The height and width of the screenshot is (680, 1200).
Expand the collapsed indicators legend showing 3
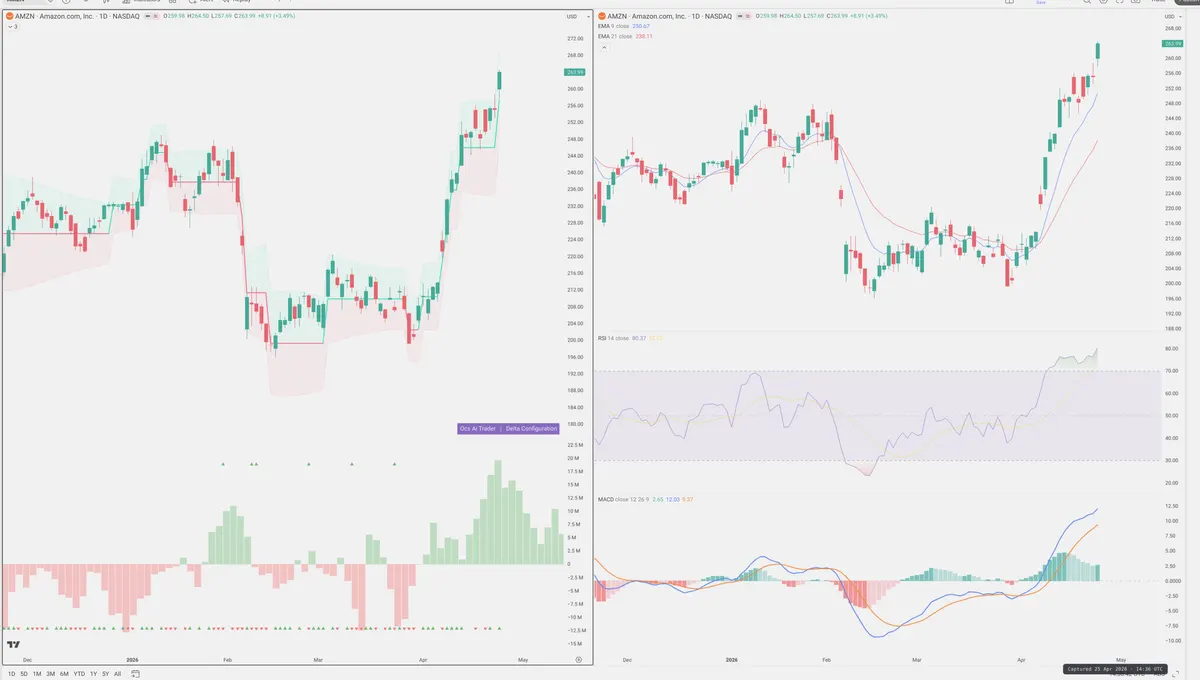click(x=12, y=27)
